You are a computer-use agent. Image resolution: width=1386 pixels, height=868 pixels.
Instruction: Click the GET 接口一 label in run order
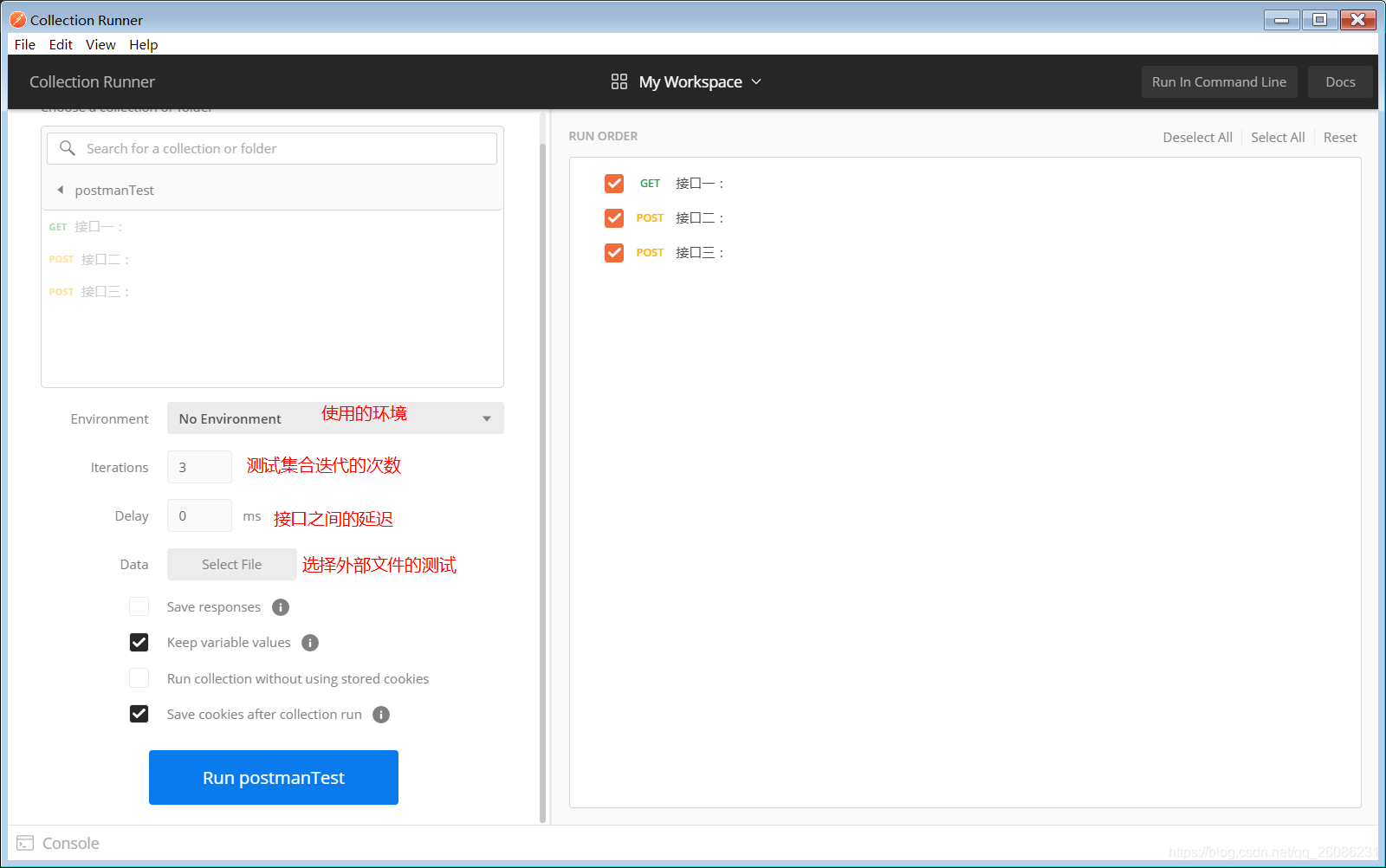point(700,183)
